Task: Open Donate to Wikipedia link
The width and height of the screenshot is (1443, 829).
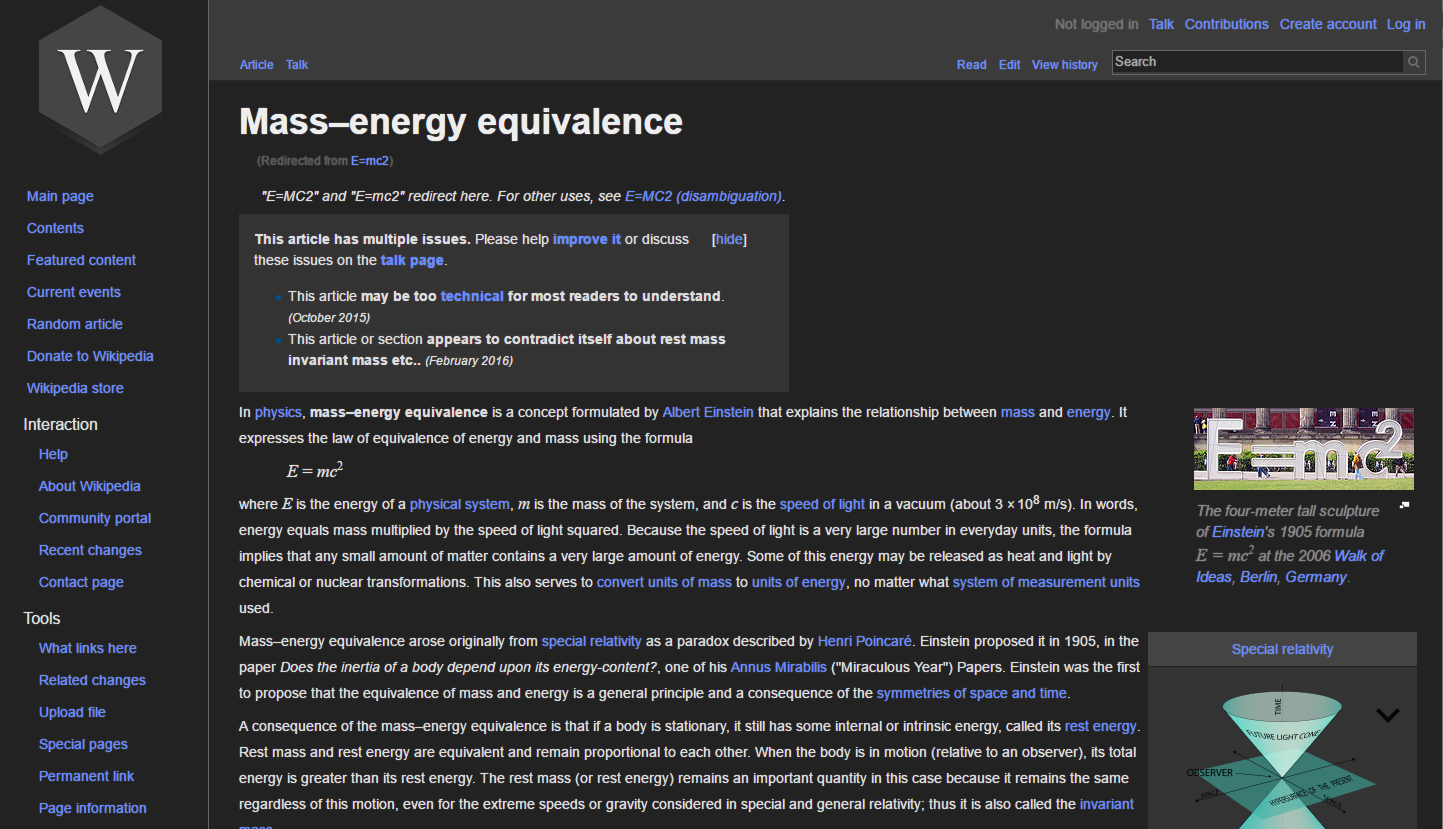Action: (x=90, y=356)
